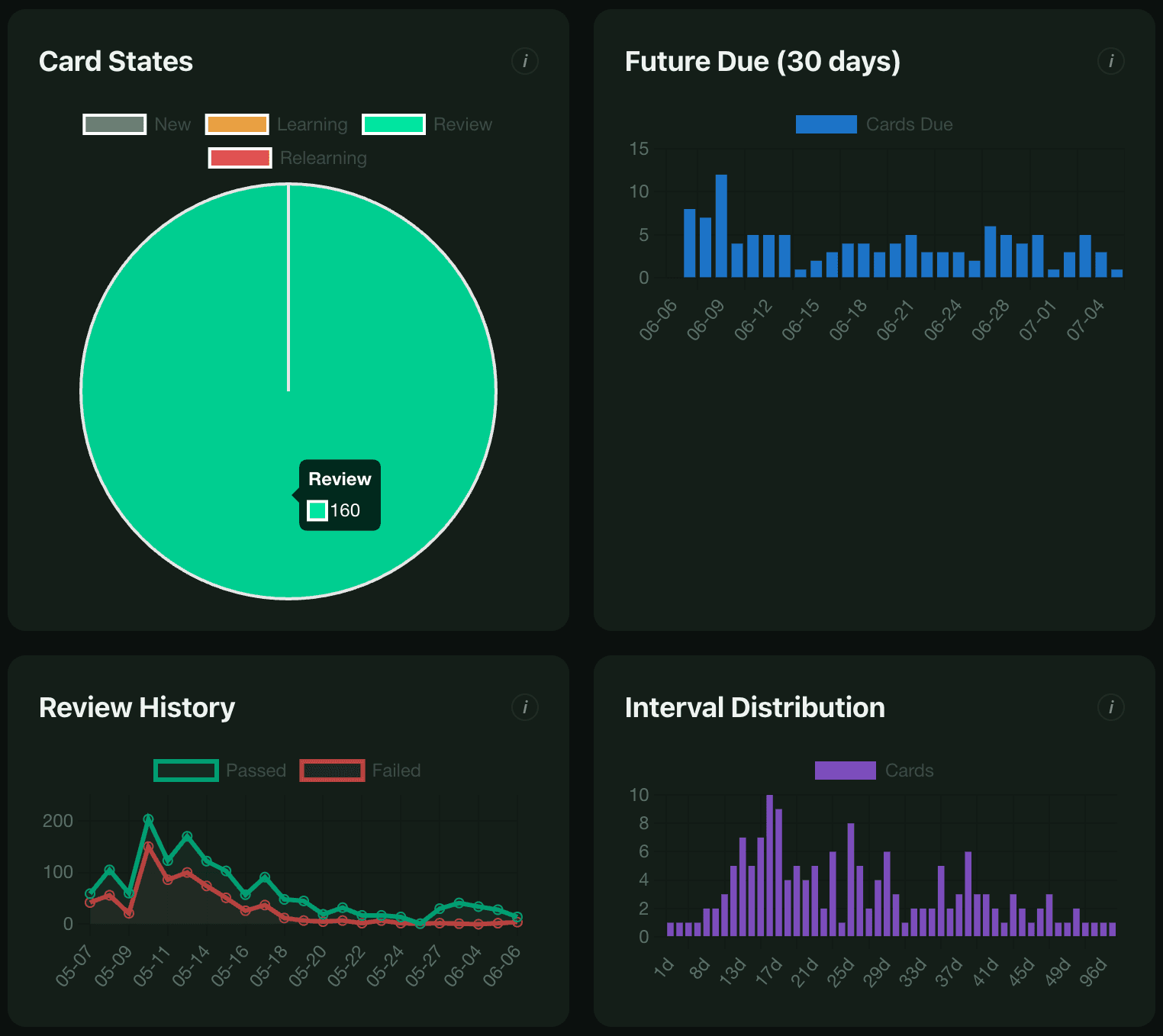The height and width of the screenshot is (1036, 1163).
Task: Click the gray New color swatch
Action: [114, 124]
